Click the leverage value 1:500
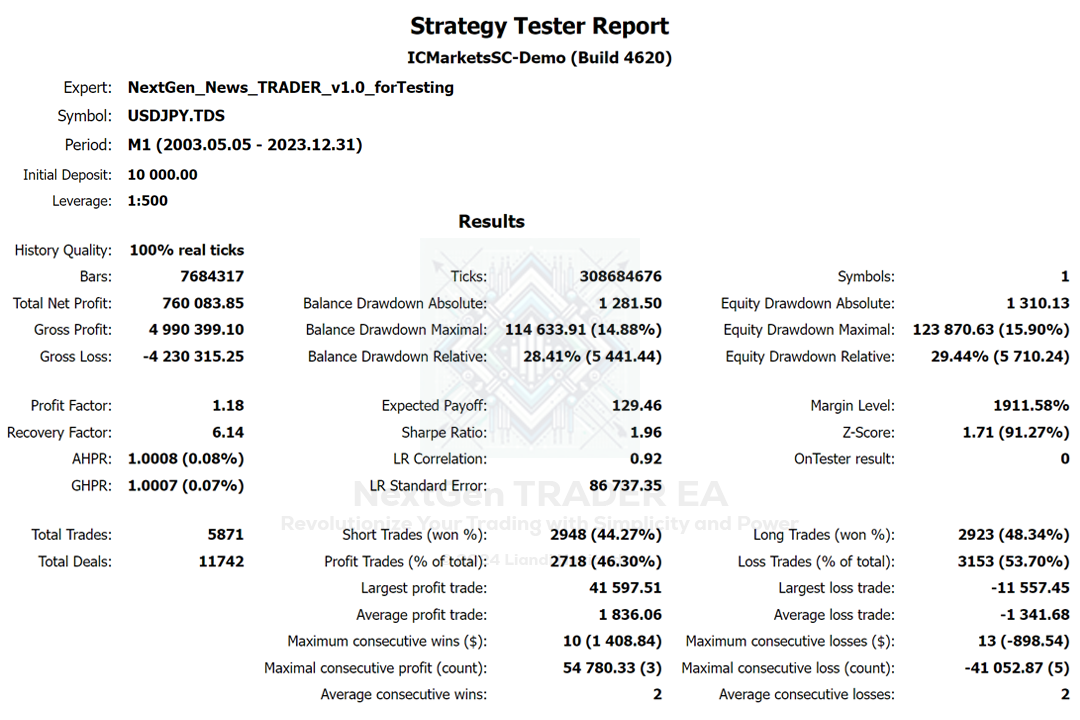 point(148,201)
